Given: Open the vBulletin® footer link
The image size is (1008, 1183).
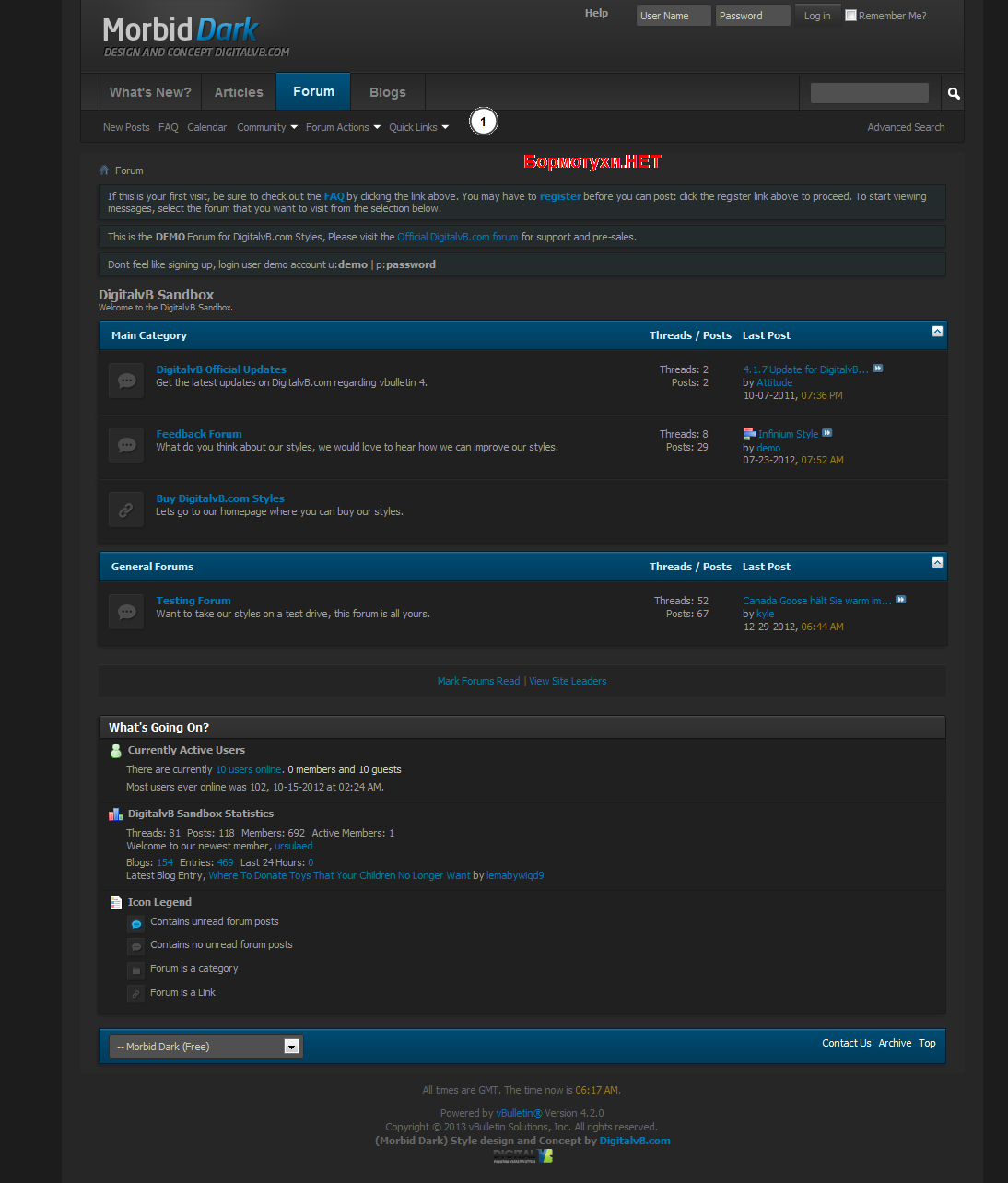Looking at the screenshot, I should pyautogui.click(x=519, y=1113).
